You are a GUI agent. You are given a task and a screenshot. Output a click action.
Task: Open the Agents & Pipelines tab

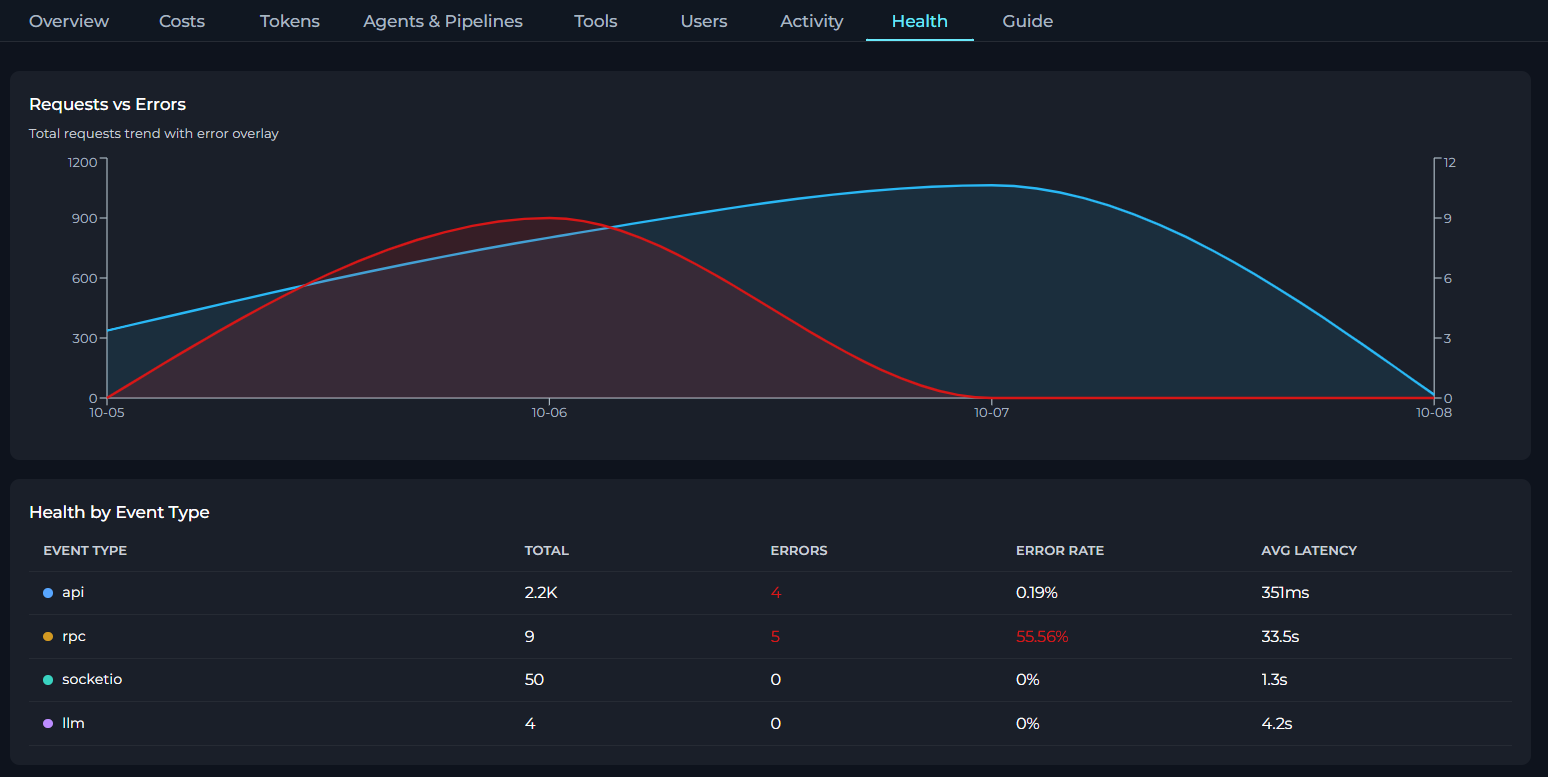point(443,21)
